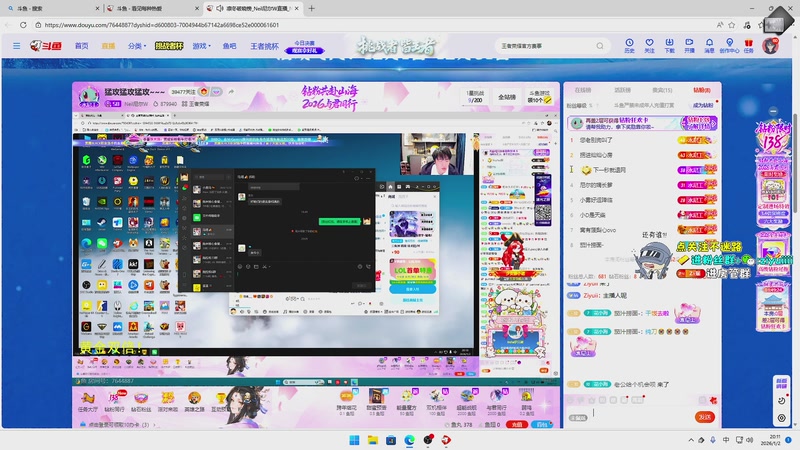Viewport: 800px width, 450px height.
Task: Collapse the floating promo panel minus button
Action: click(x=773, y=111)
